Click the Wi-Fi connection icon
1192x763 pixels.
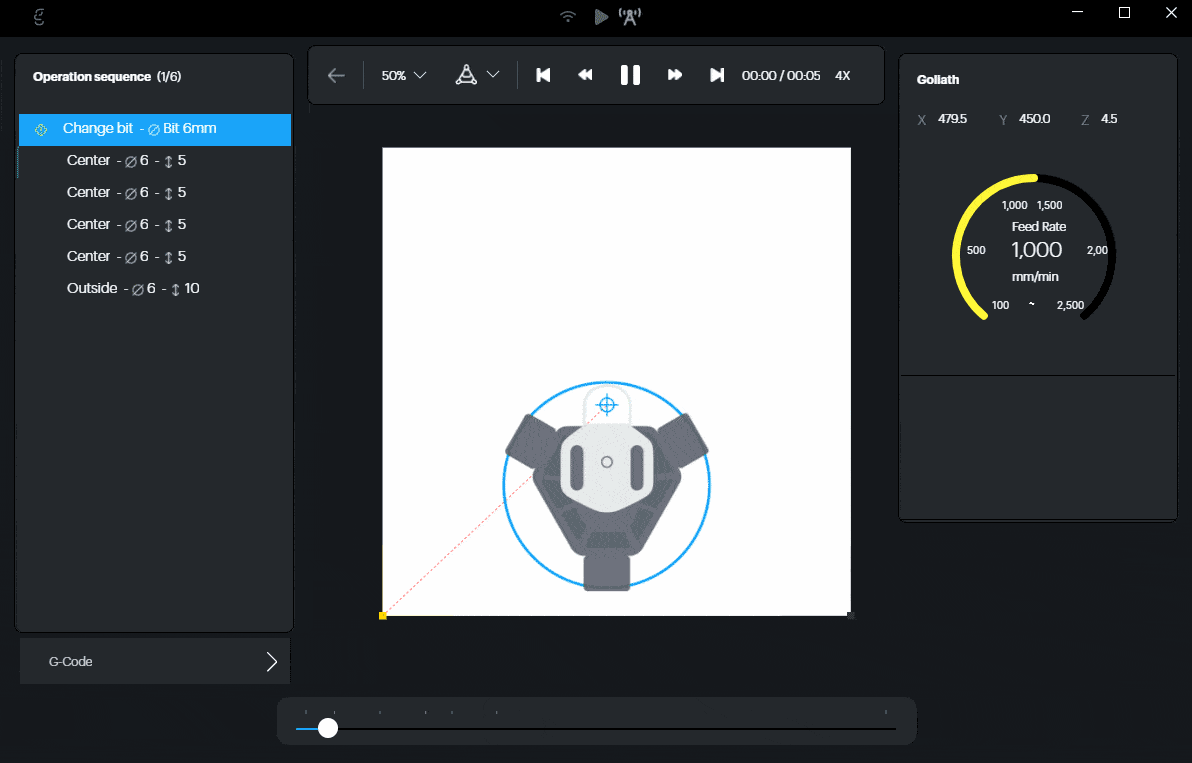pyautogui.click(x=568, y=16)
